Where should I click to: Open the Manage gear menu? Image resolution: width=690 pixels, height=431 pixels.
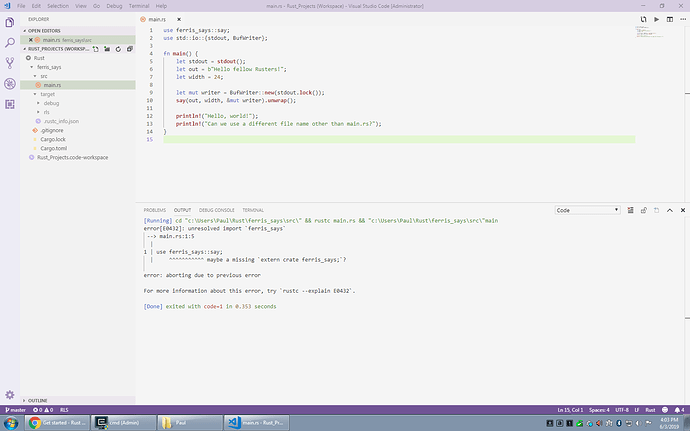(x=10, y=394)
